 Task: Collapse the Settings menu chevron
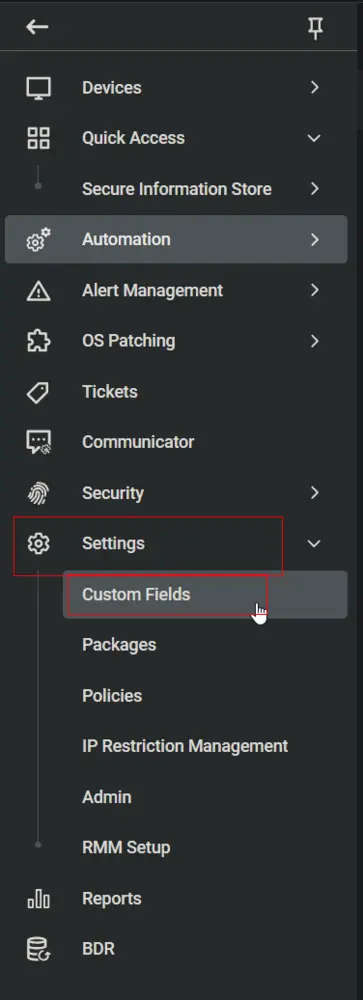coord(314,543)
